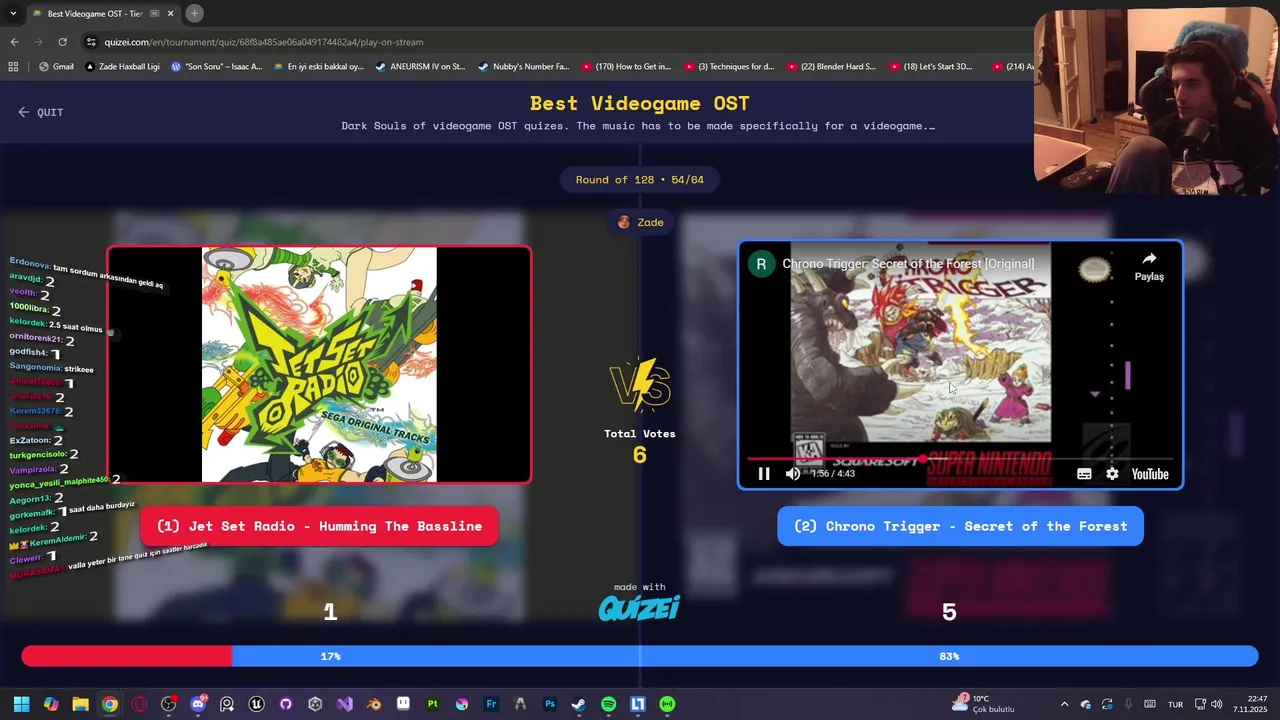Screen dimensions: 1280x720
Task: Click the channel avatar R in video
Action: [x=761, y=264]
